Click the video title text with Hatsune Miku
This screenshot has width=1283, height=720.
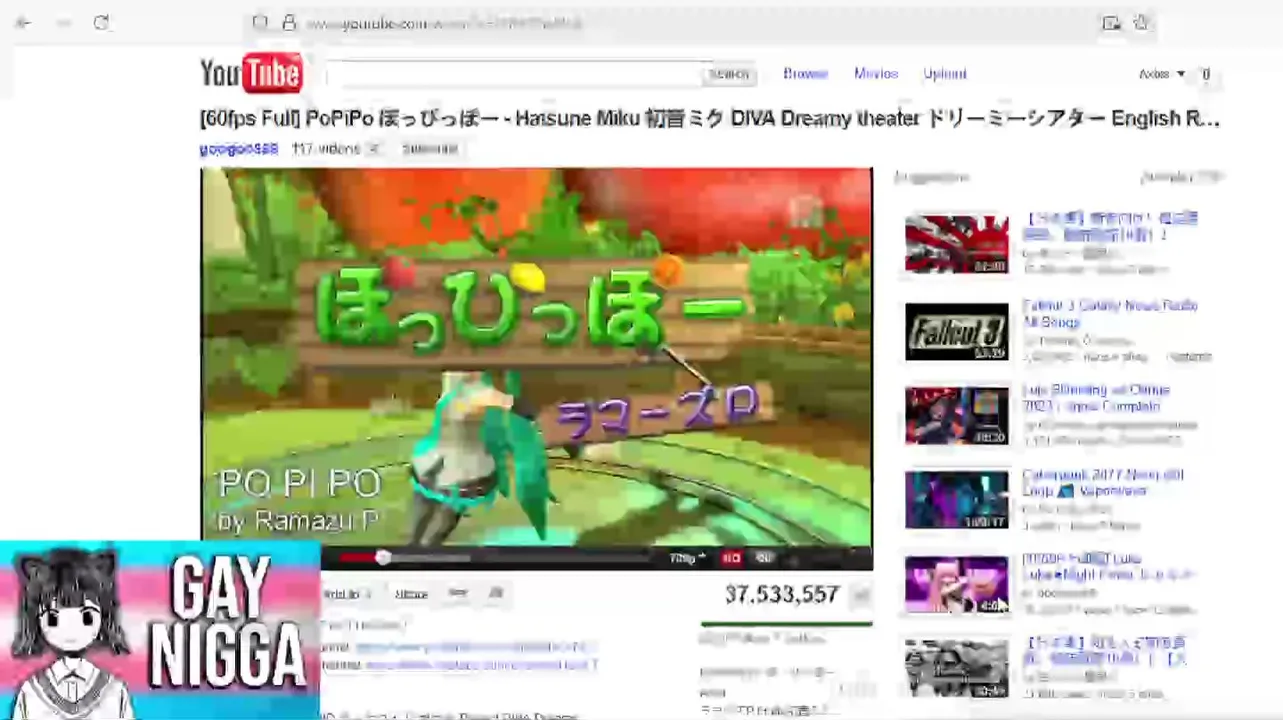[x=710, y=119]
